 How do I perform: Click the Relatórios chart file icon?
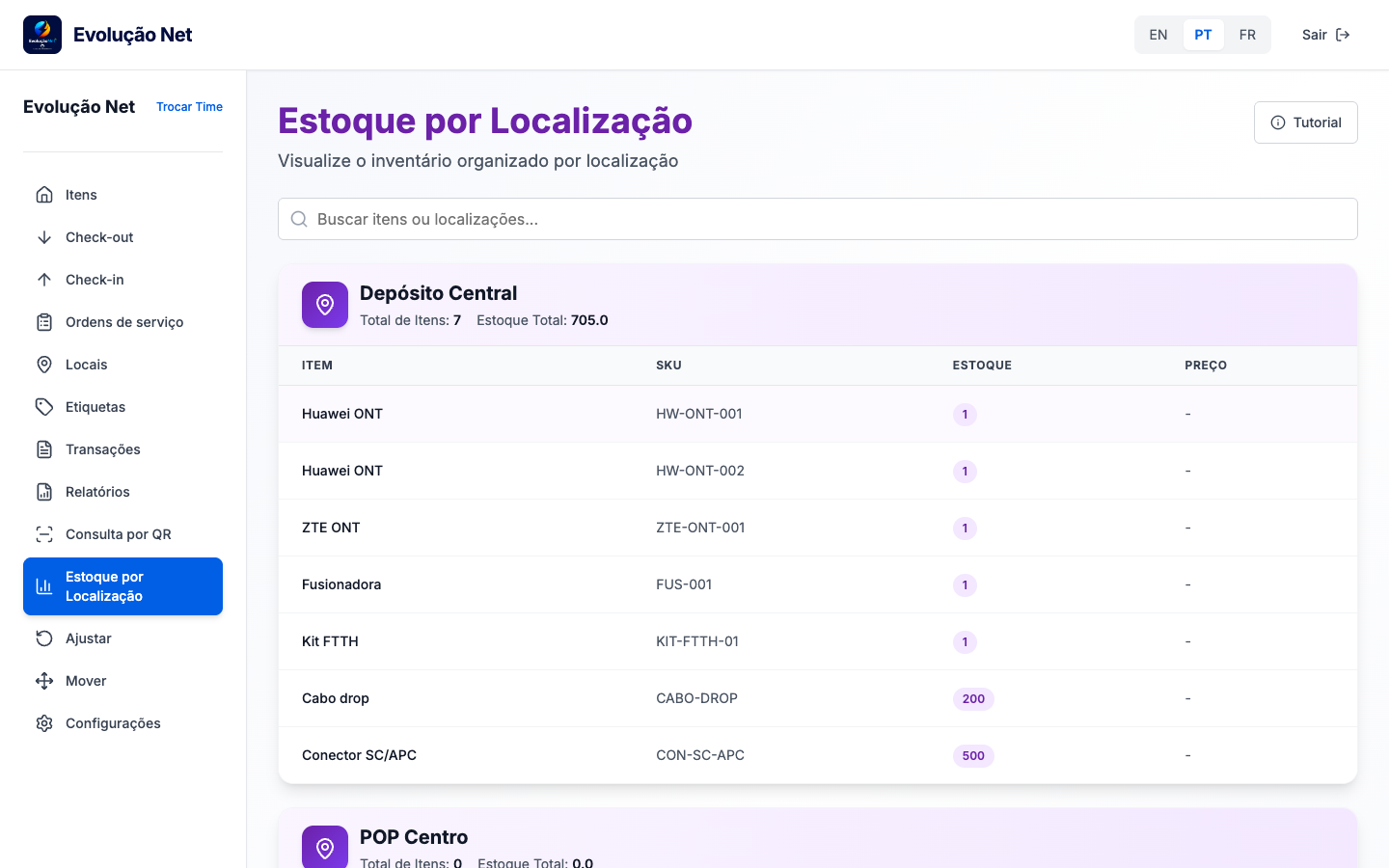click(44, 492)
